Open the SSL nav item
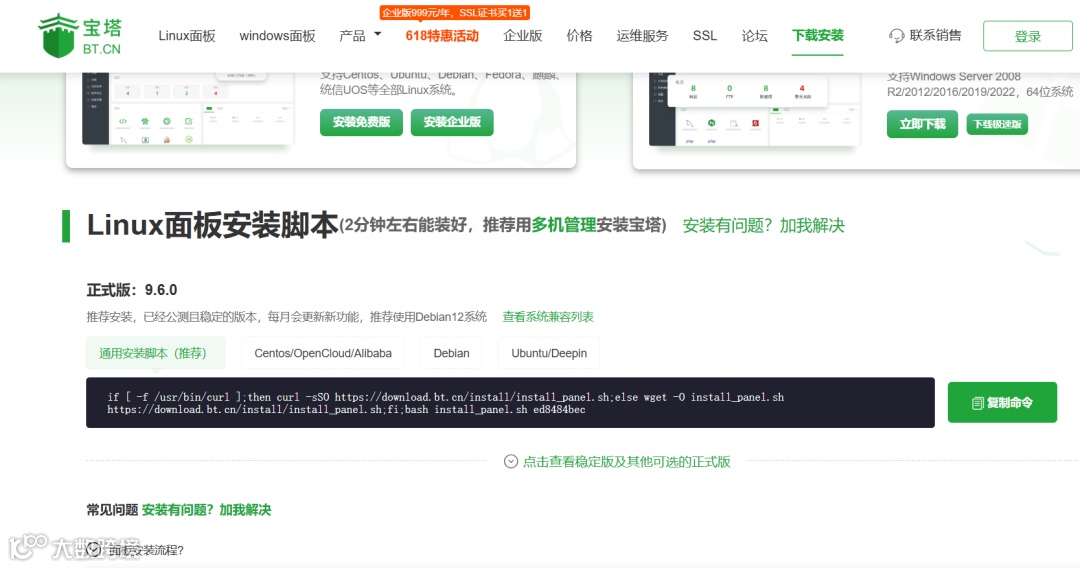This screenshot has width=1080, height=568. click(705, 36)
